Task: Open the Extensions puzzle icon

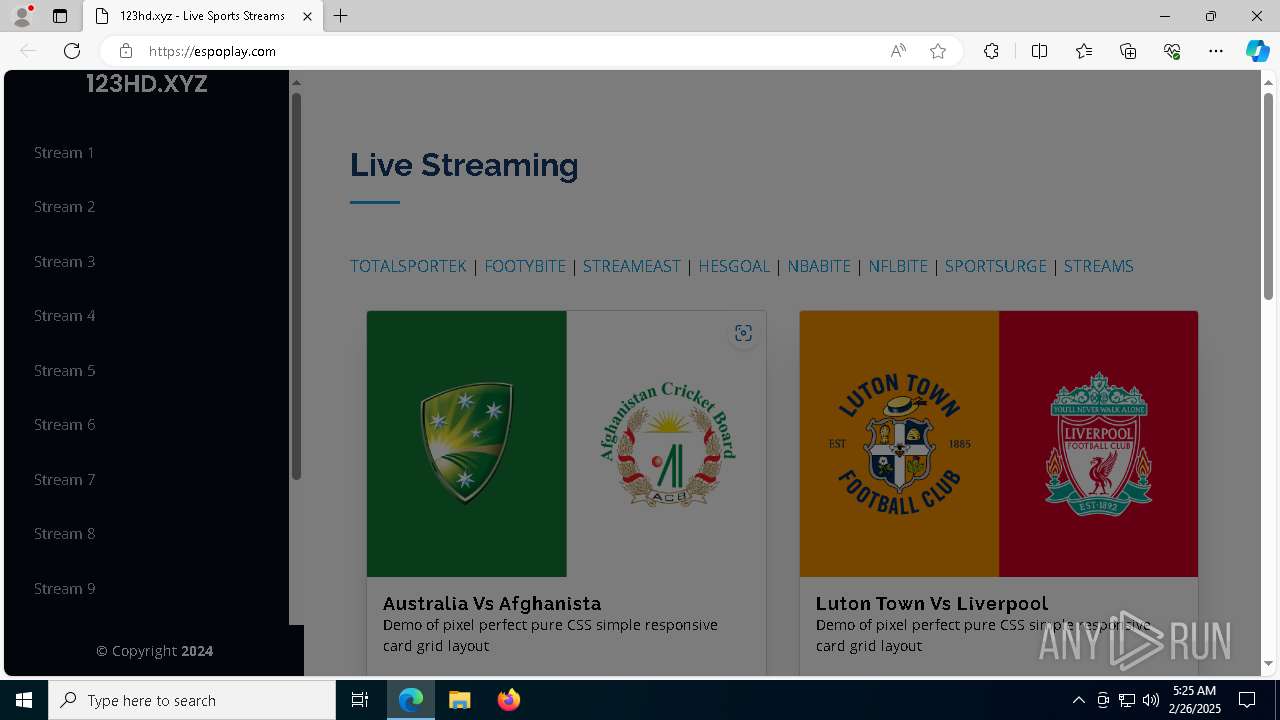Action: pos(991,51)
